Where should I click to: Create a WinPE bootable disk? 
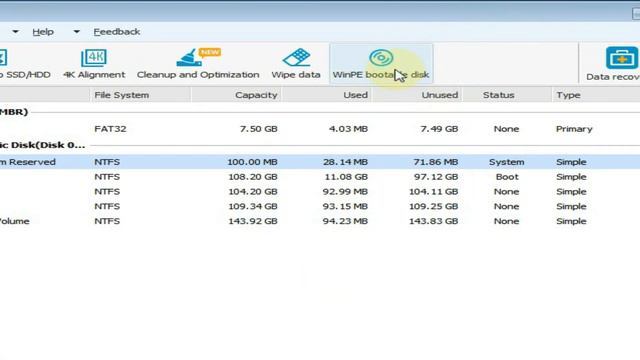tap(381, 63)
